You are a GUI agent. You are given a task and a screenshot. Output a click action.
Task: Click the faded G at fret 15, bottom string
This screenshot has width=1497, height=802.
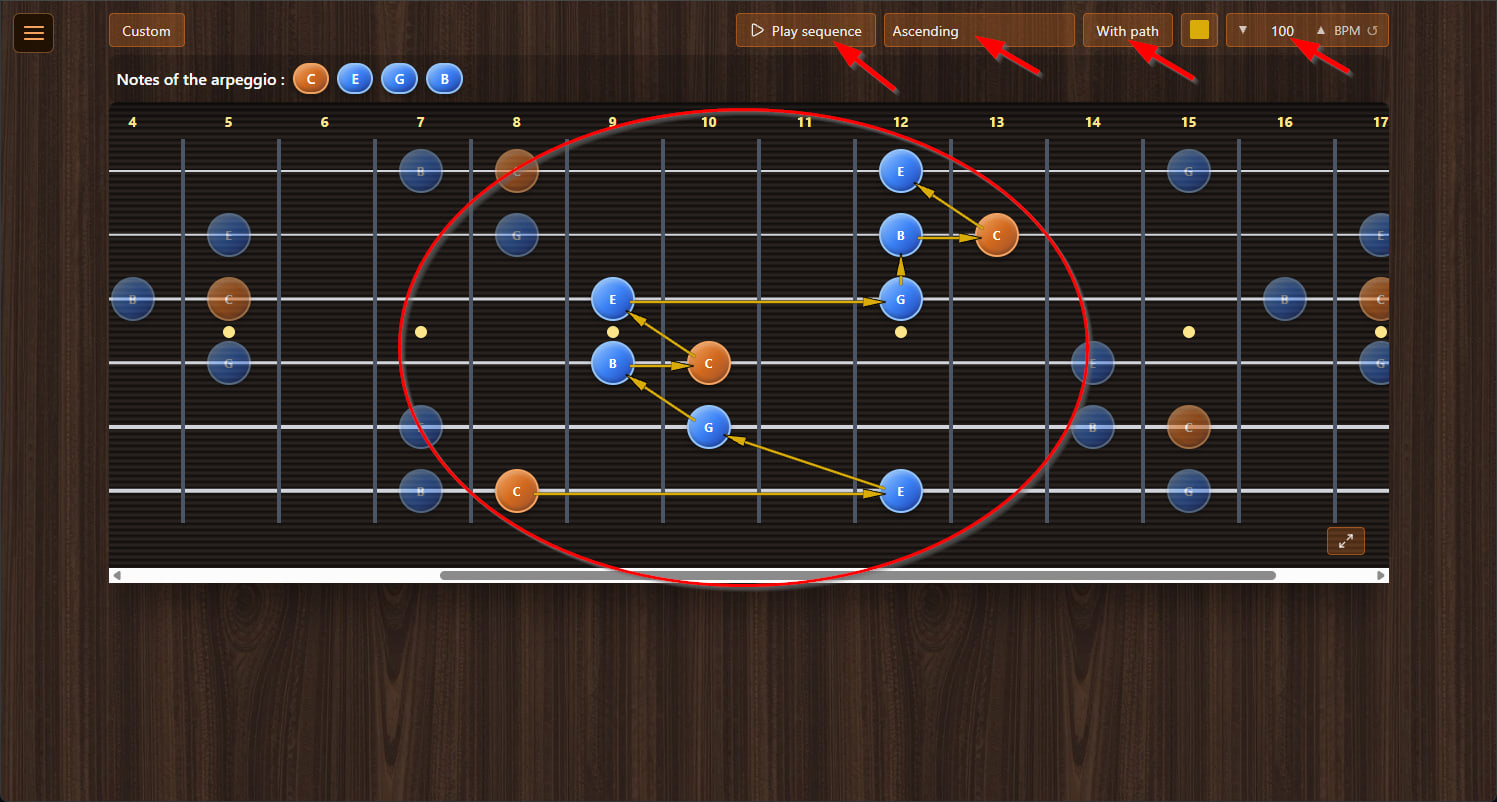tap(1189, 491)
